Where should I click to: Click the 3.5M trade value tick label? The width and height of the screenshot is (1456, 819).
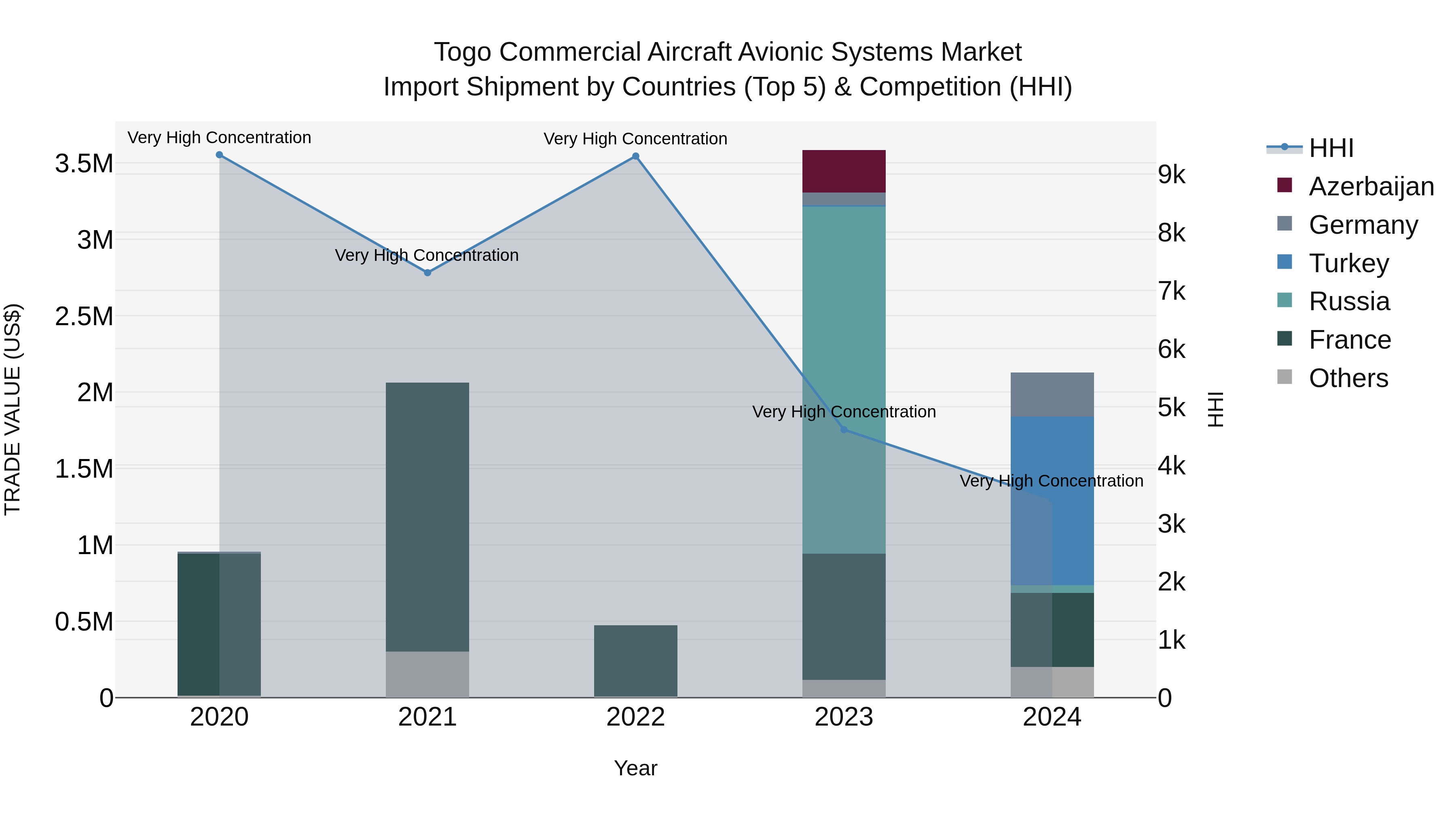pos(84,164)
